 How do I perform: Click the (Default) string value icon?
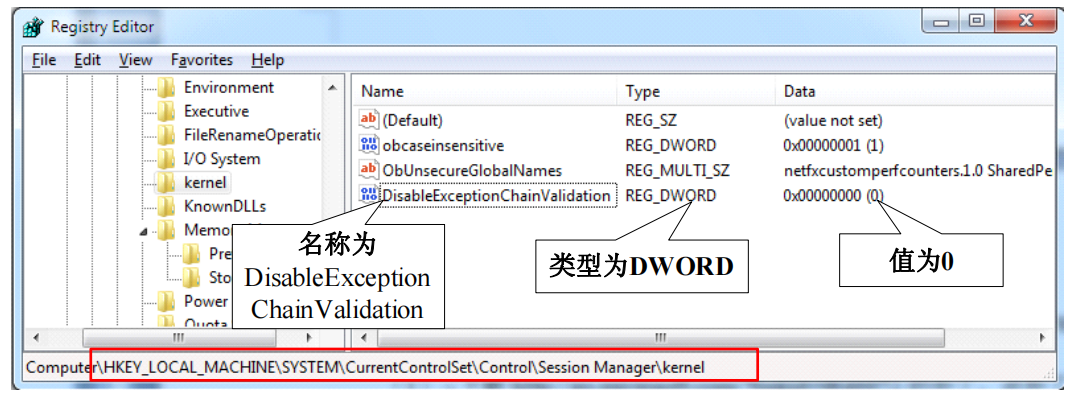click(x=369, y=120)
